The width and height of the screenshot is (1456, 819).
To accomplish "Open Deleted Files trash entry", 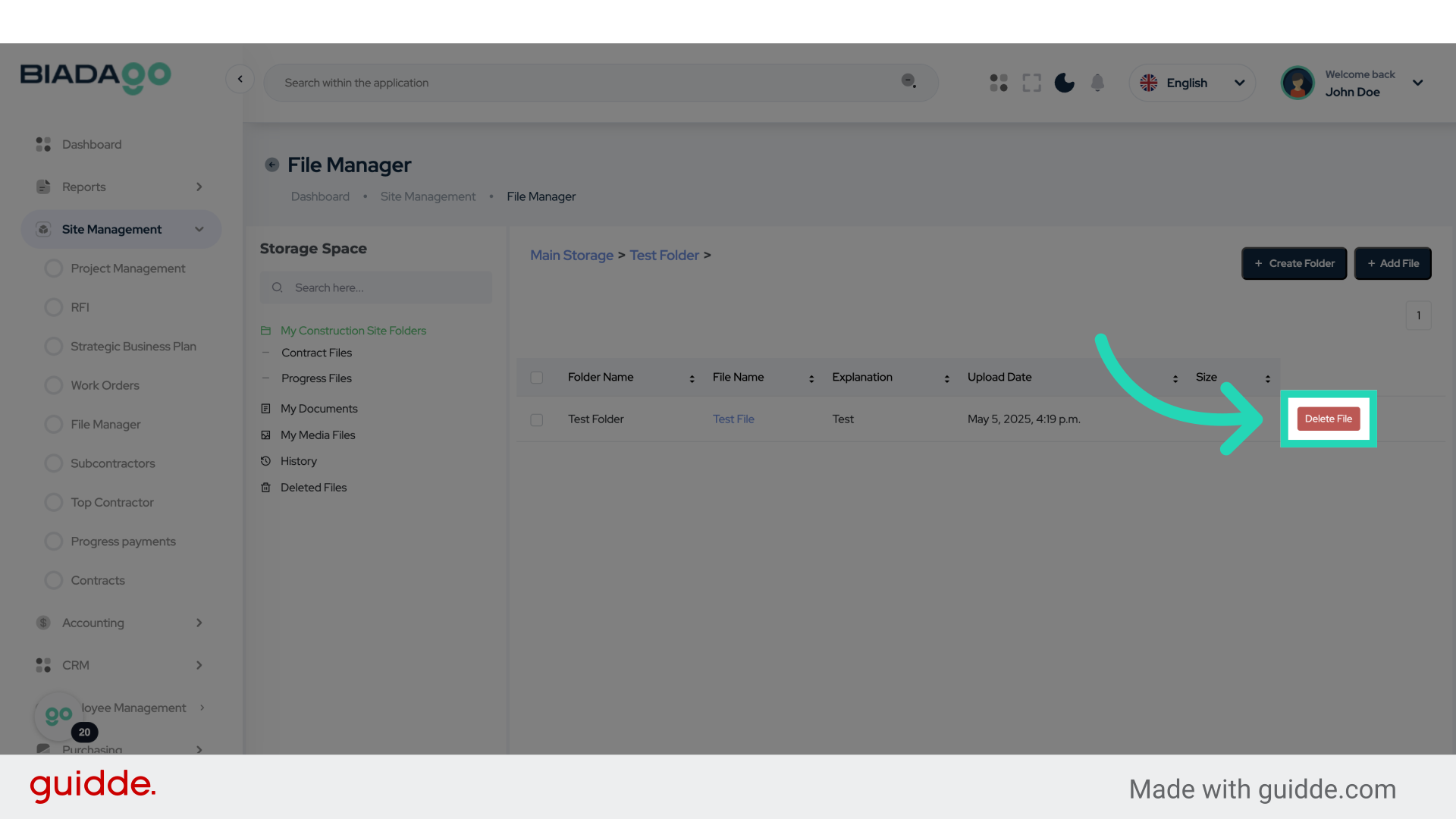I will point(313,488).
